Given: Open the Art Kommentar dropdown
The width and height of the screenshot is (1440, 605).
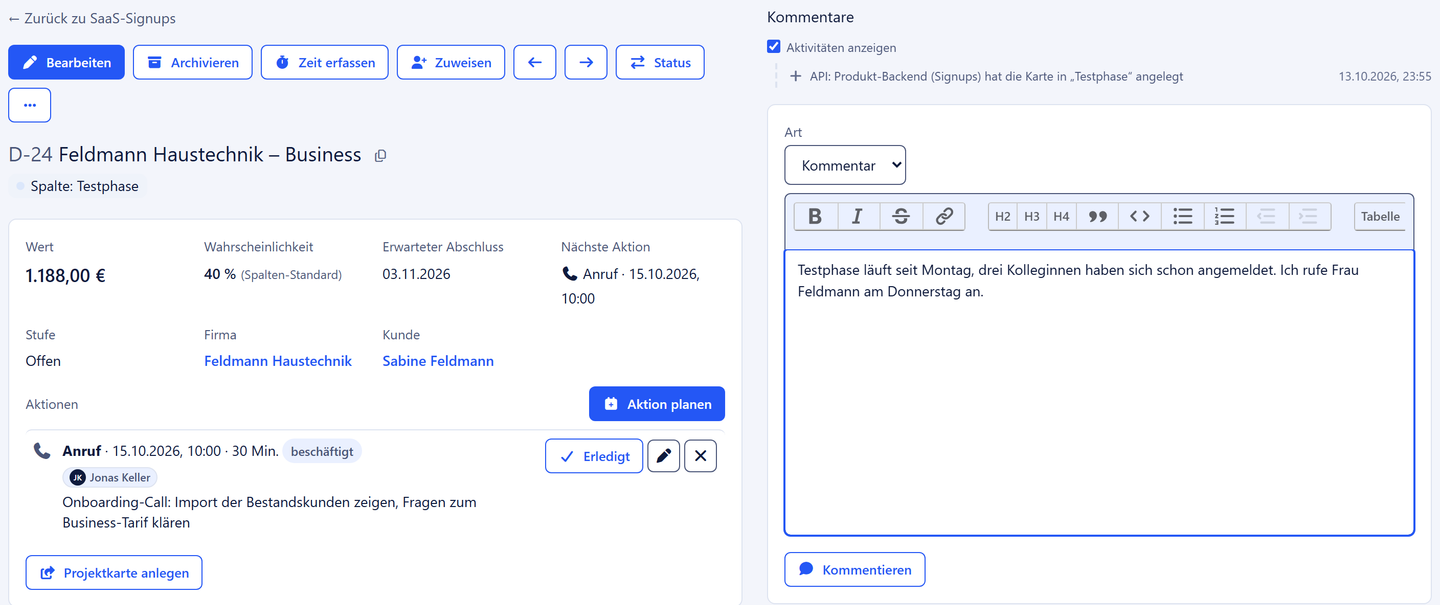Looking at the screenshot, I should point(845,165).
